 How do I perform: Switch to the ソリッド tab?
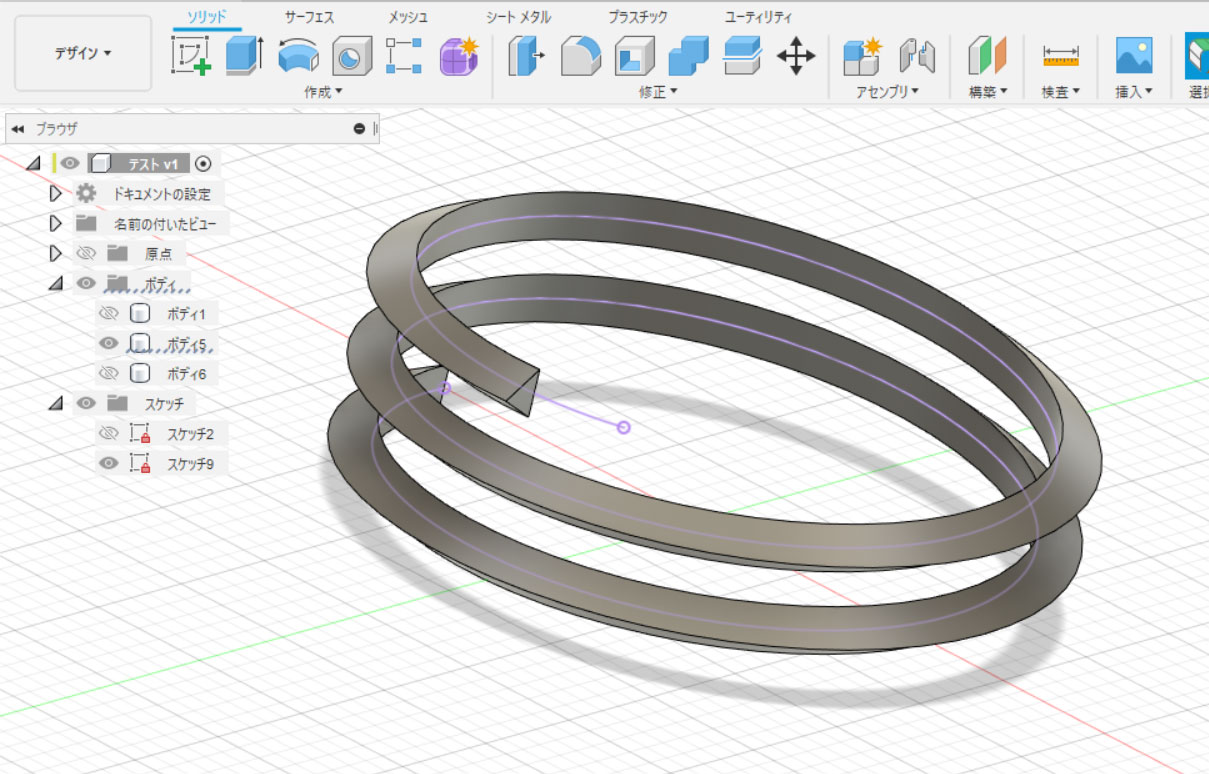tap(207, 17)
